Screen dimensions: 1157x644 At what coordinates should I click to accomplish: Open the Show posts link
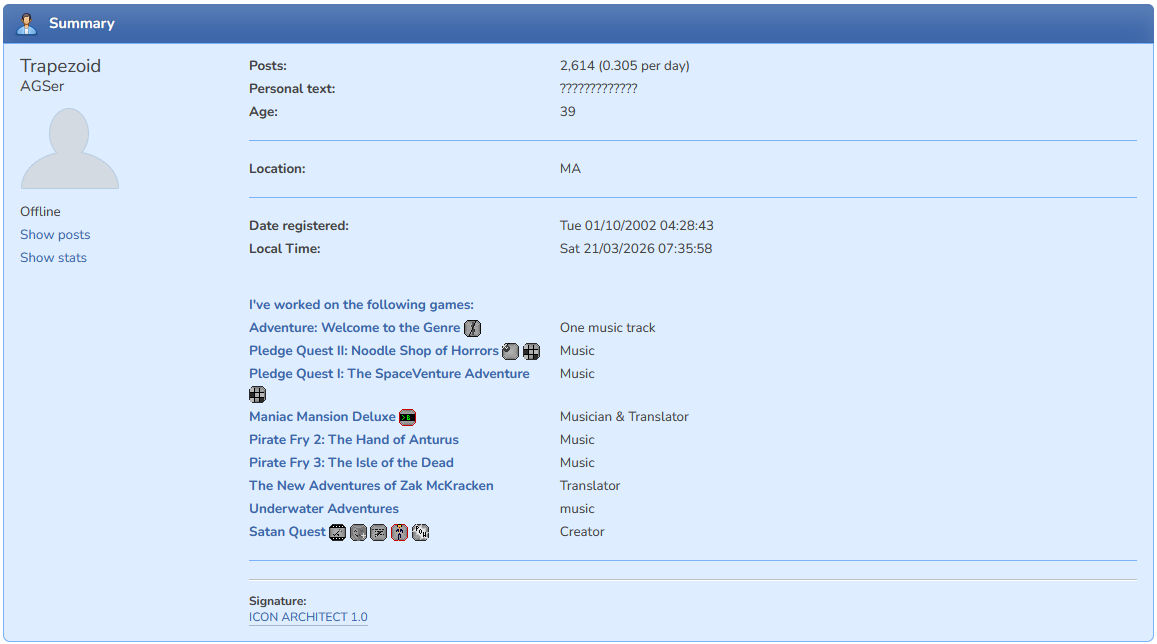[x=55, y=235]
